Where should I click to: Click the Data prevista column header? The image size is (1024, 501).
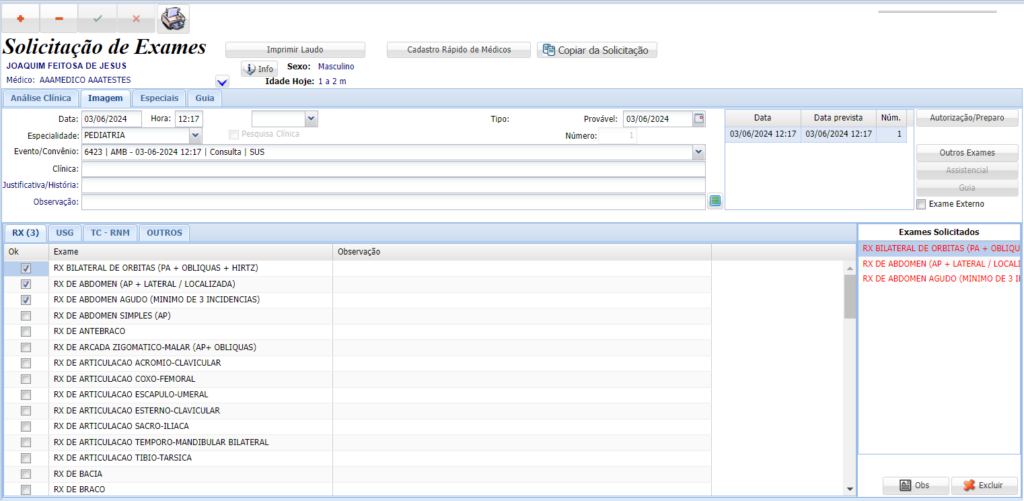coord(838,118)
